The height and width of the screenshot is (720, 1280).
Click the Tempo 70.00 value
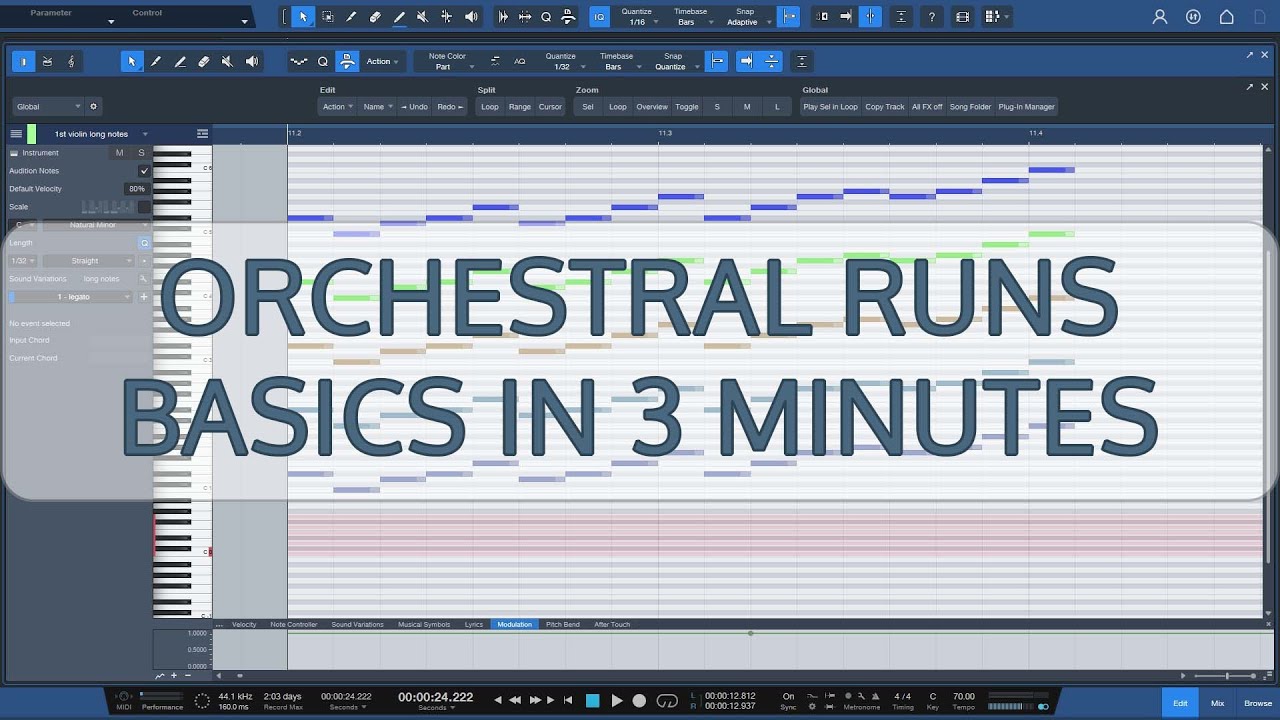tap(963, 696)
